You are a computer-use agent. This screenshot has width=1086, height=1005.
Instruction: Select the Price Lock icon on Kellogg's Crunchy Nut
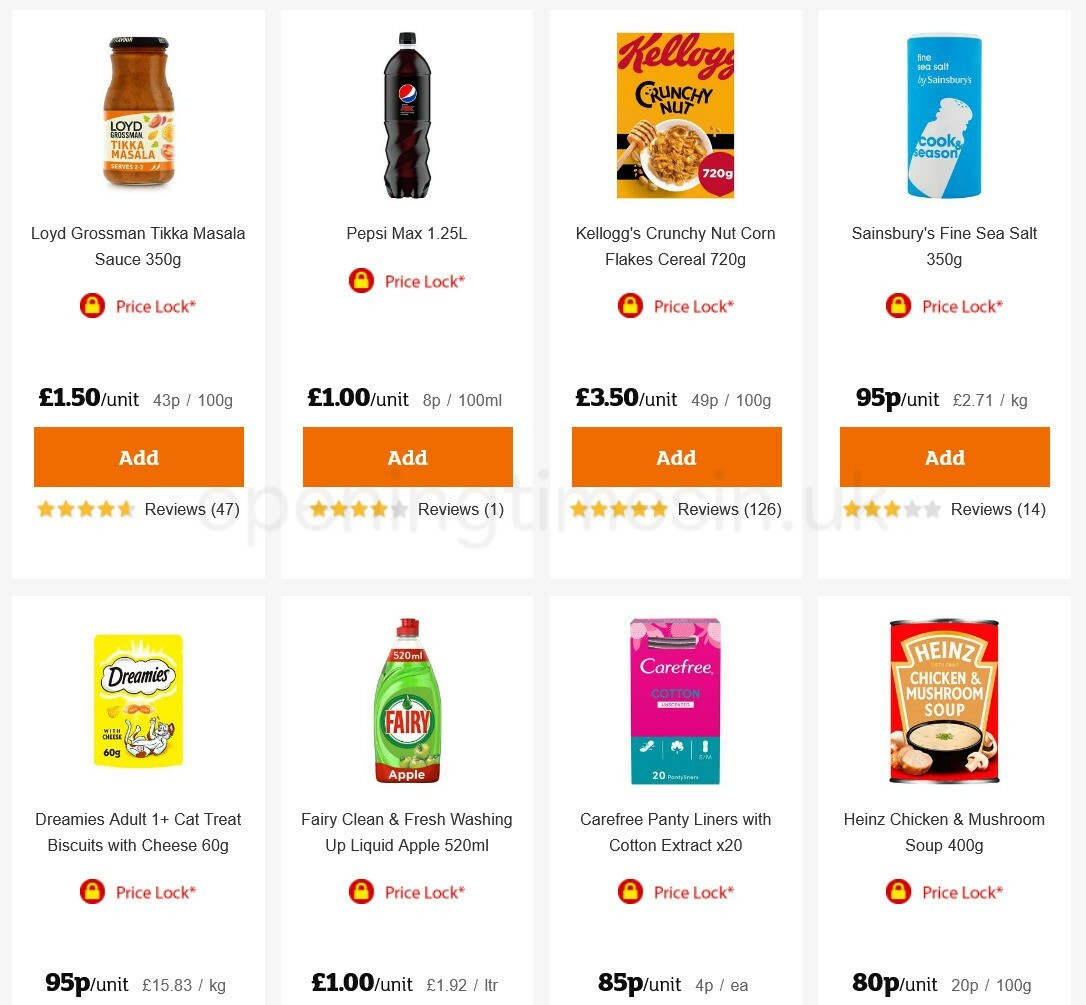click(630, 306)
